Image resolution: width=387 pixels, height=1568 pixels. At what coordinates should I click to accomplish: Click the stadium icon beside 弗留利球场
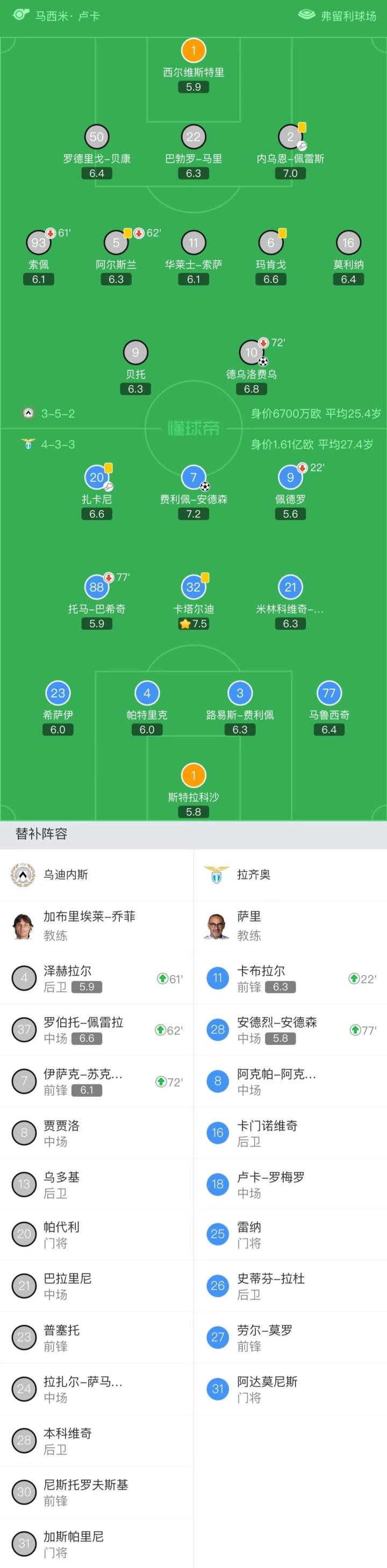[x=307, y=15]
